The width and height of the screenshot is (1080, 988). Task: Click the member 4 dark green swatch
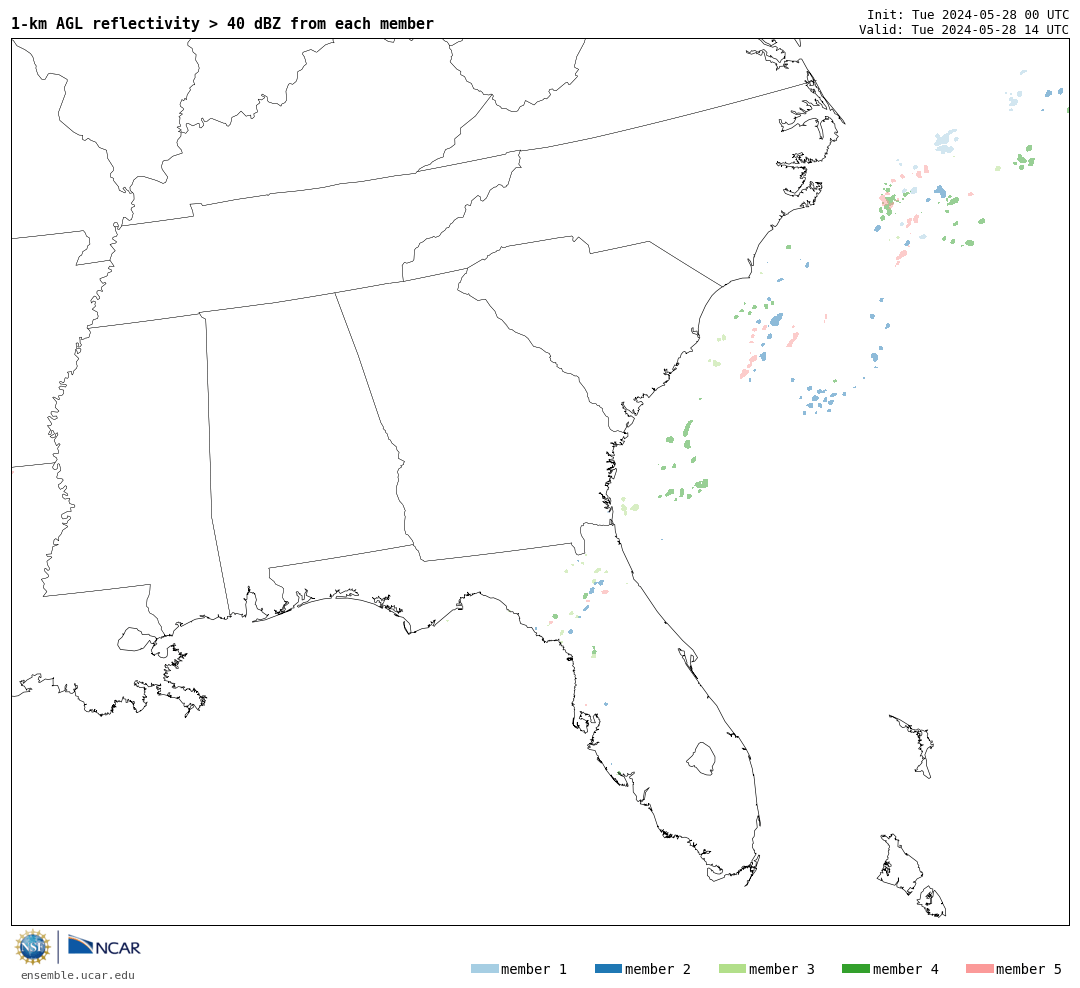pos(855,969)
